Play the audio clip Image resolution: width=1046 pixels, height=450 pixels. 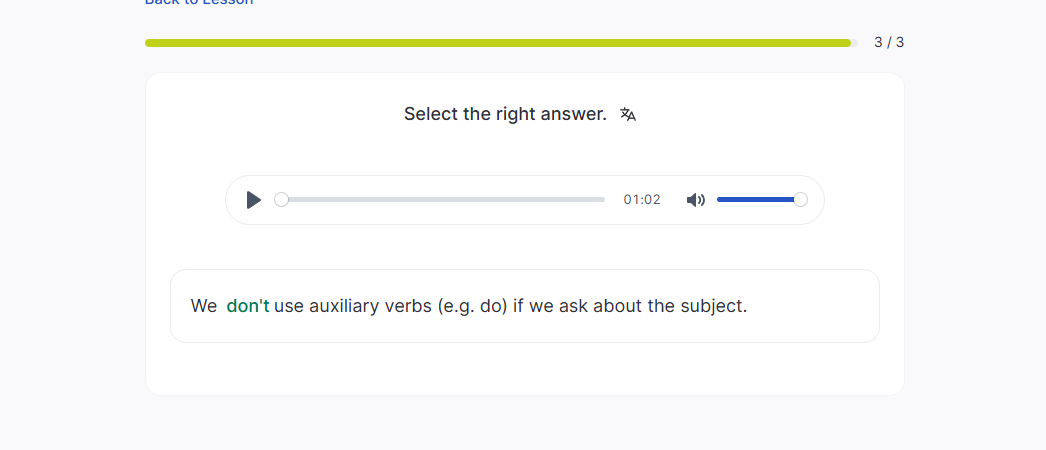tap(254, 200)
